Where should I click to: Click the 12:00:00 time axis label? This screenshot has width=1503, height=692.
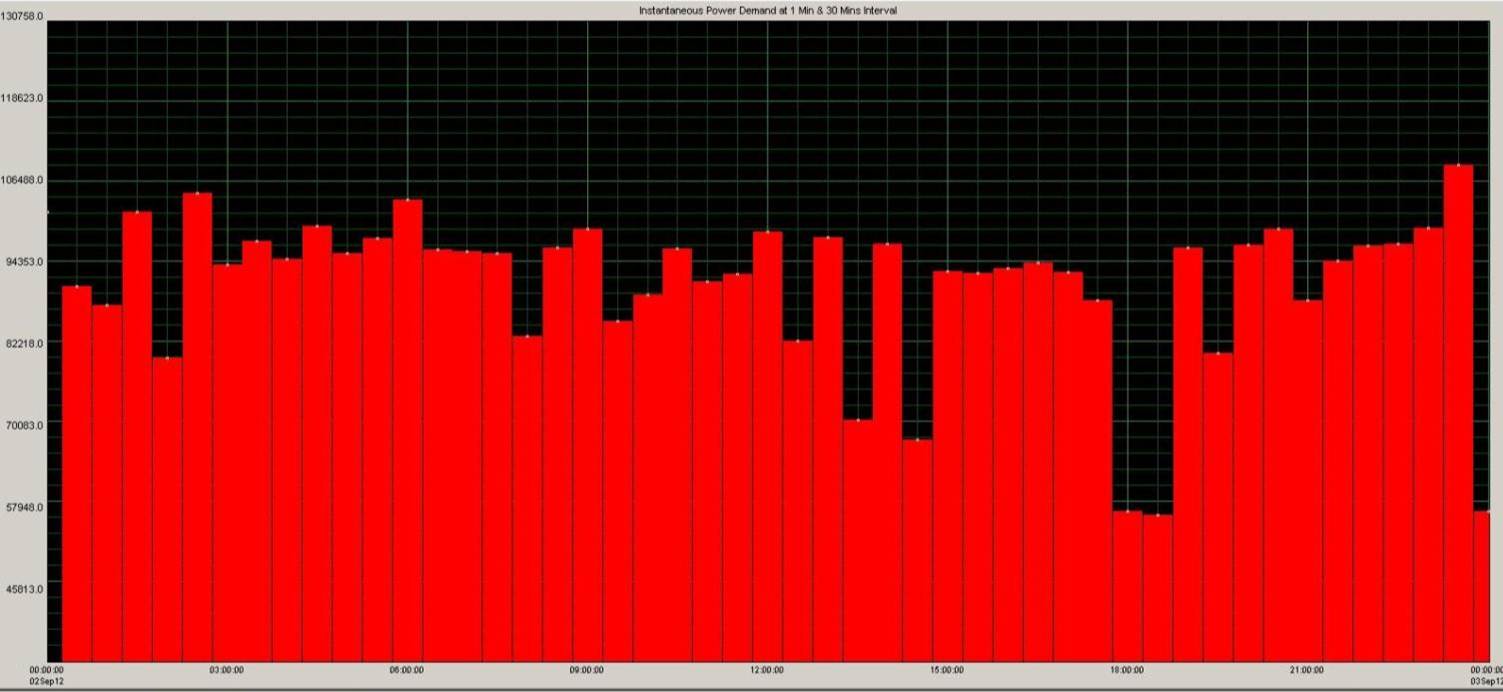pyautogui.click(x=767, y=670)
